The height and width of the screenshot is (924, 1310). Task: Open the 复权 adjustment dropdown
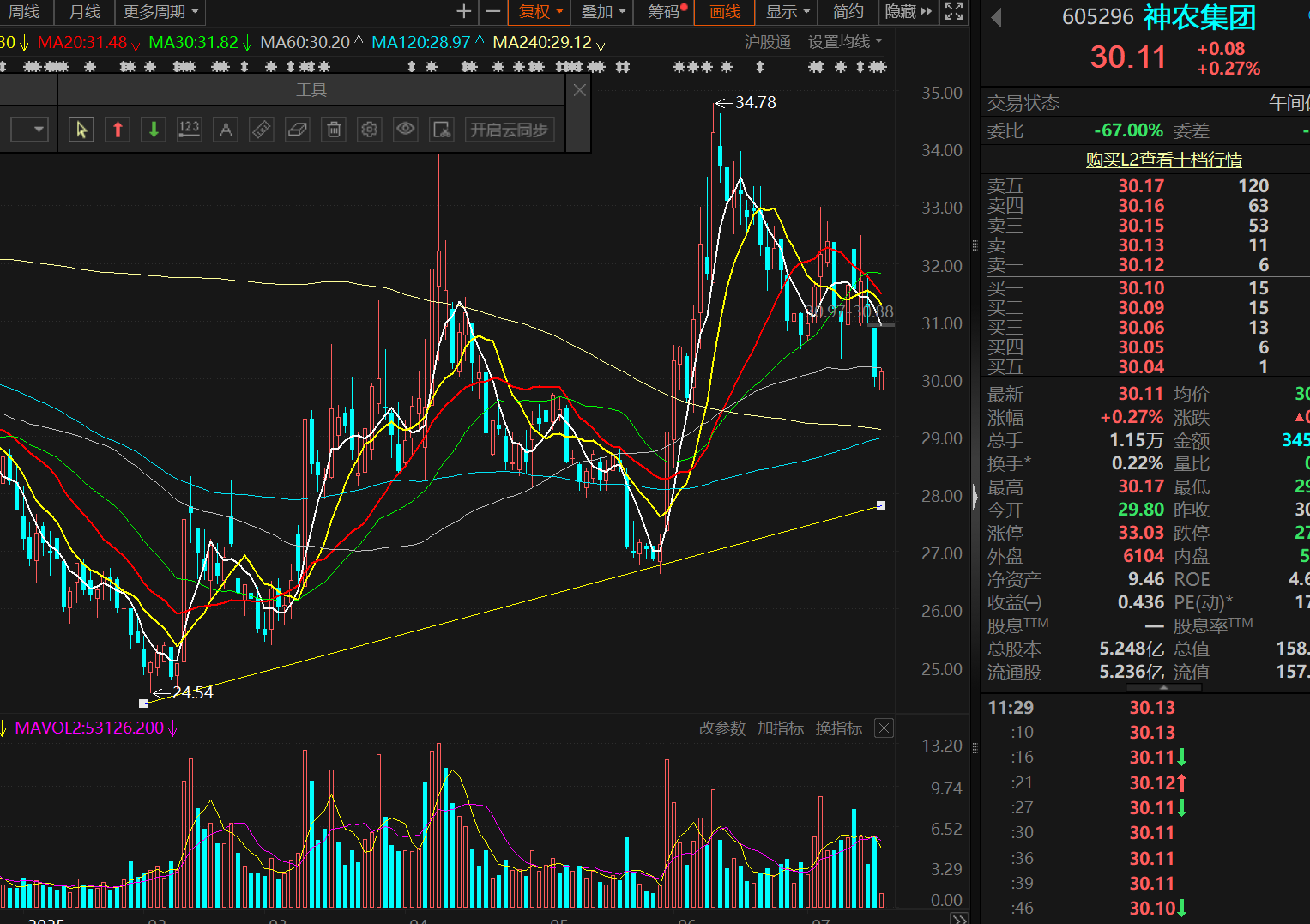pos(541,11)
